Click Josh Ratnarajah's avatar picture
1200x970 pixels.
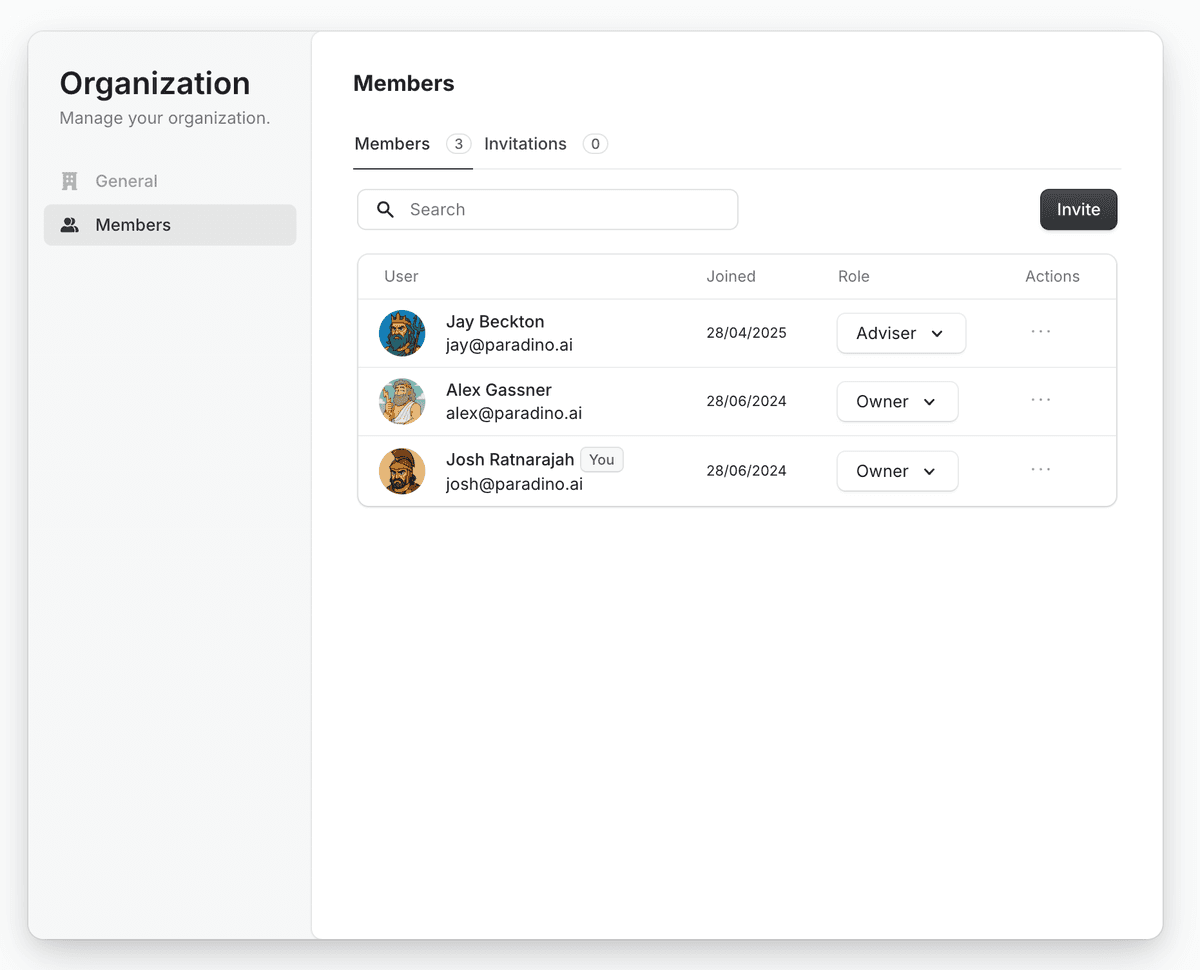pos(402,471)
